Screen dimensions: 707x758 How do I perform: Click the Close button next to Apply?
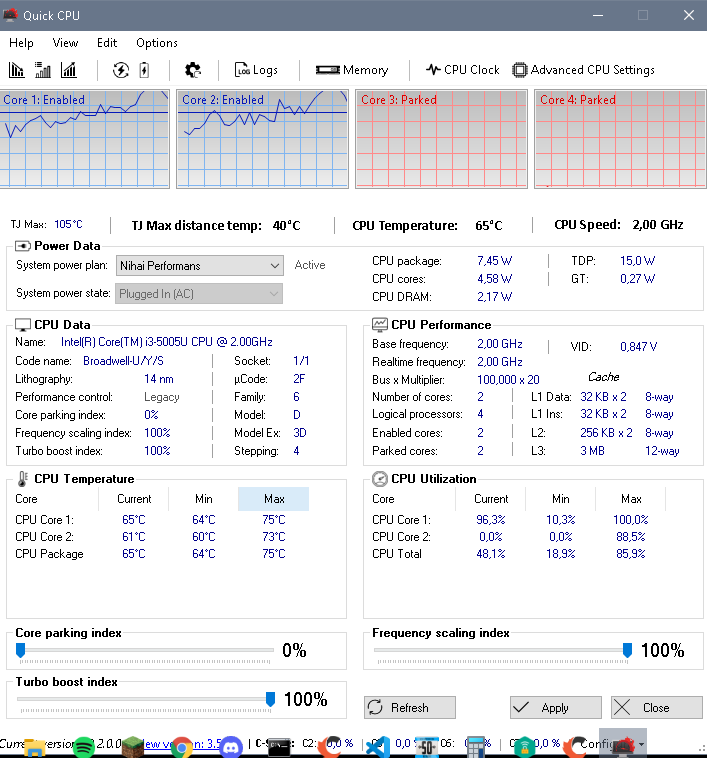657,708
